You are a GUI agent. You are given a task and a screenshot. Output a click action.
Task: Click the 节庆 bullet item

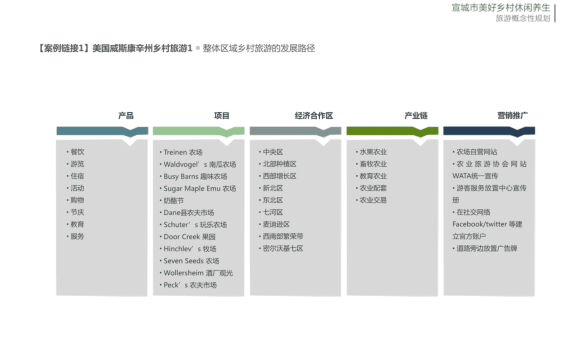pyautogui.click(x=77, y=212)
